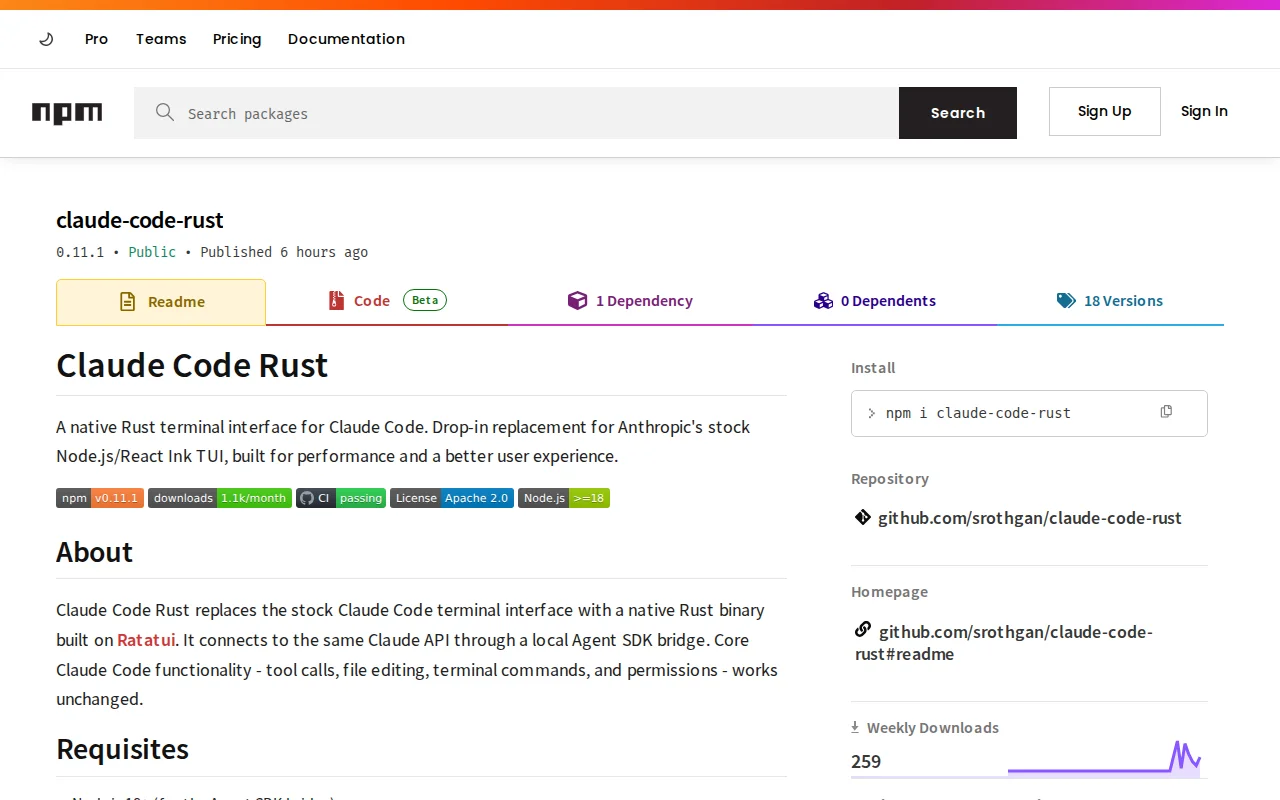Click the Dependents cubes icon

click(x=823, y=301)
